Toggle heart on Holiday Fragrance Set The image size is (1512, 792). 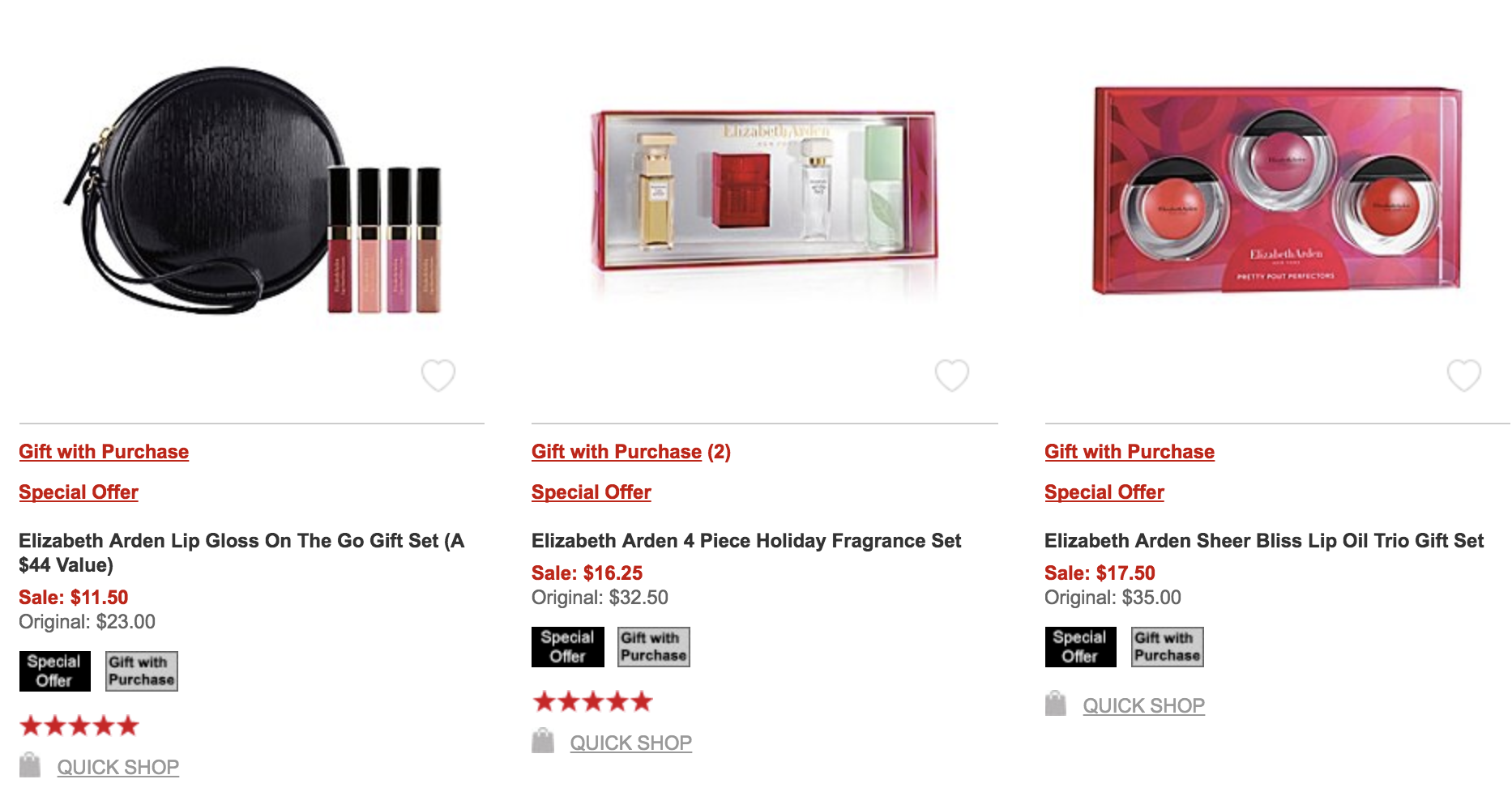(x=952, y=375)
